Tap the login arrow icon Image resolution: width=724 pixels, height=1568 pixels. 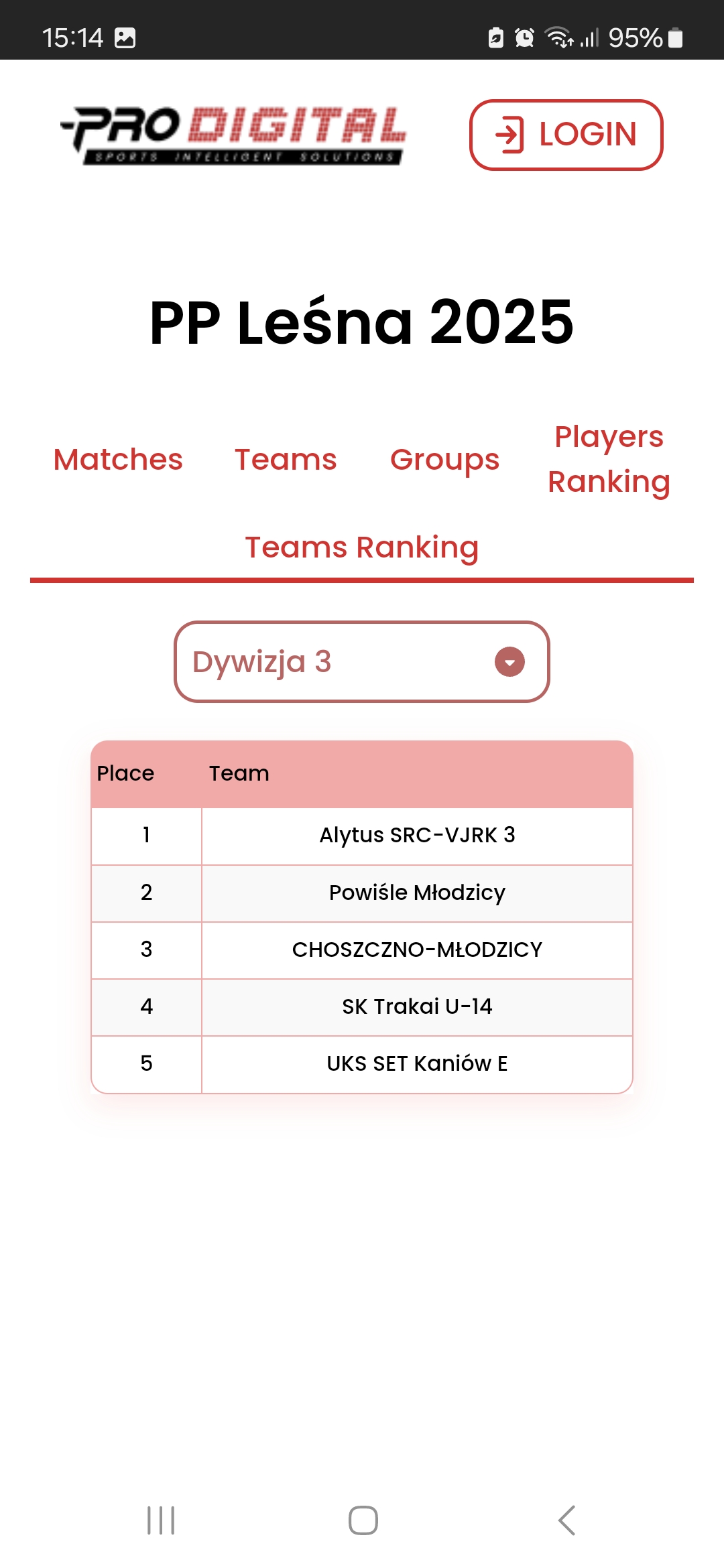pyautogui.click(x=509, y=135)
